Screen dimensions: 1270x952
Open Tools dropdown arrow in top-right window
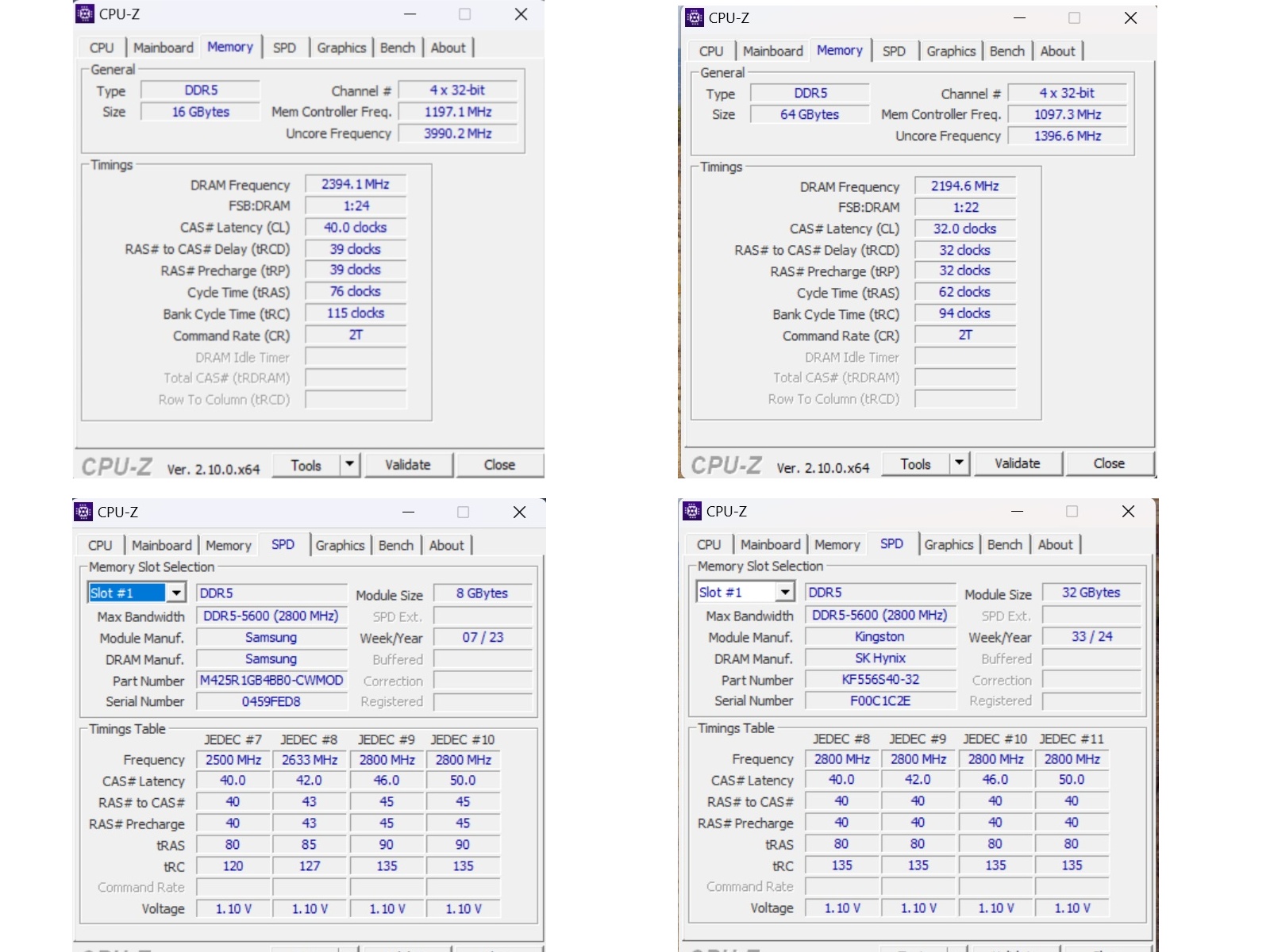pyautogui.click(x=959, y=463)
